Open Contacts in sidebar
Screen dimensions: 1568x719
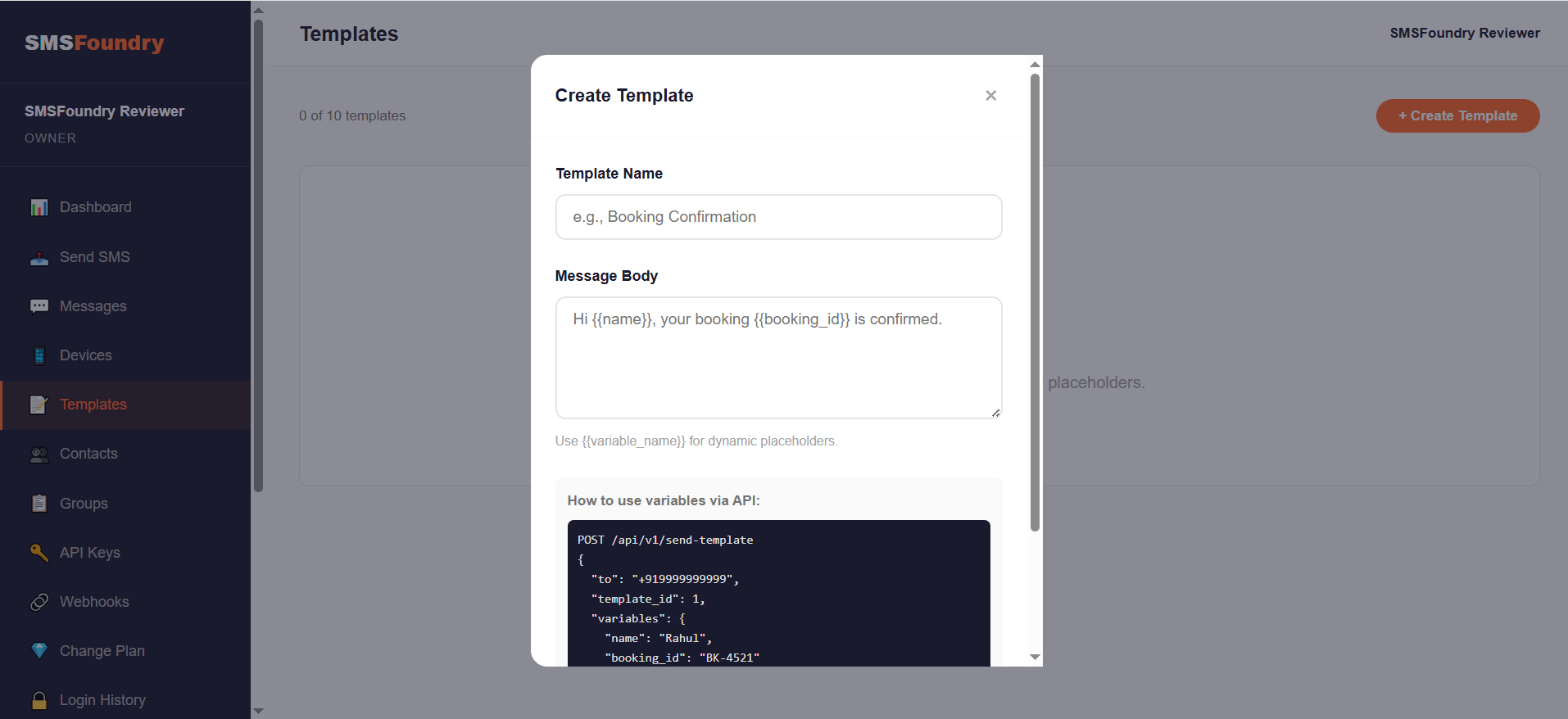(x=125, y=454)
